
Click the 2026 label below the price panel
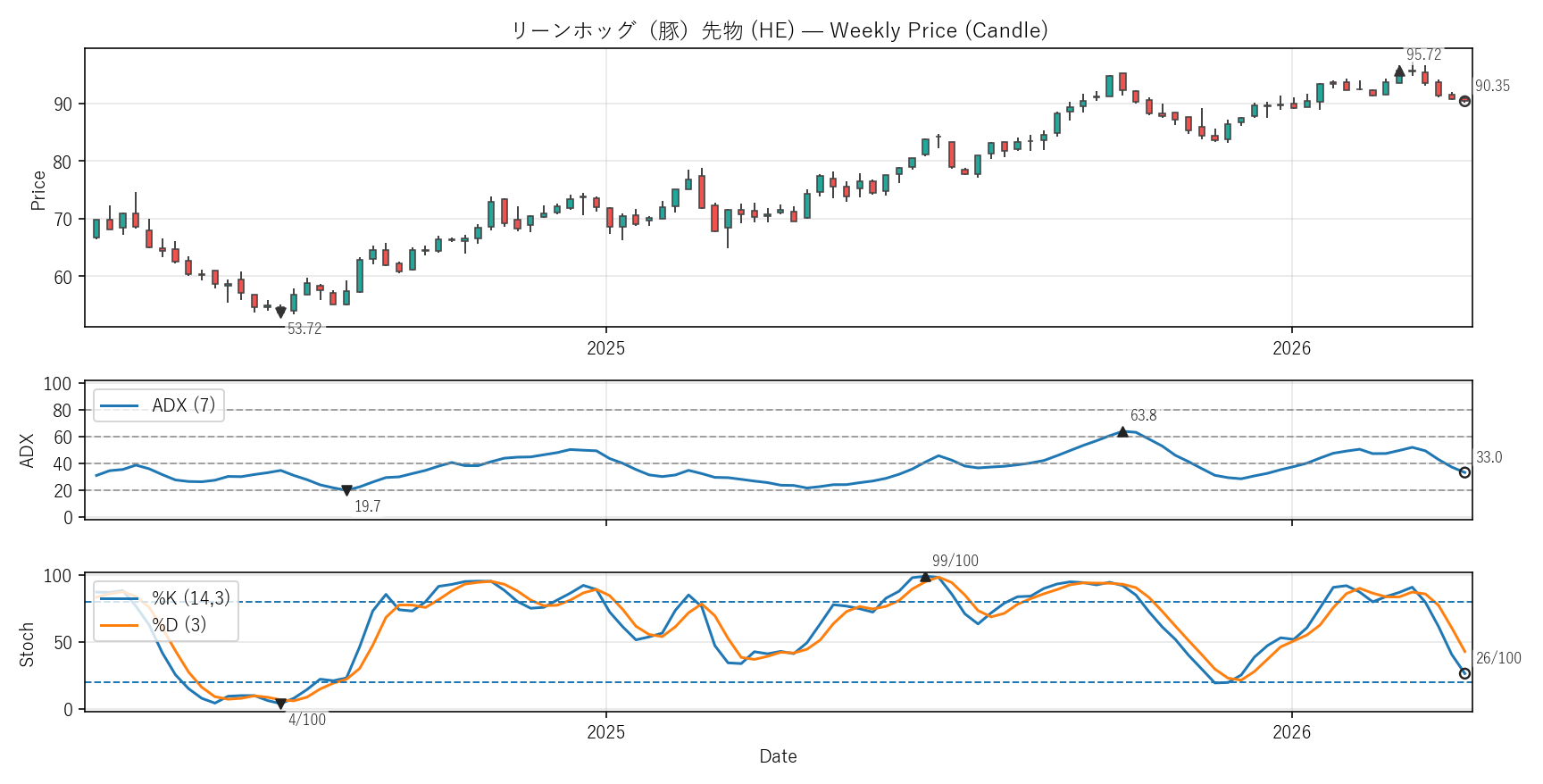pyautogui.click(x=1291, y=348)
